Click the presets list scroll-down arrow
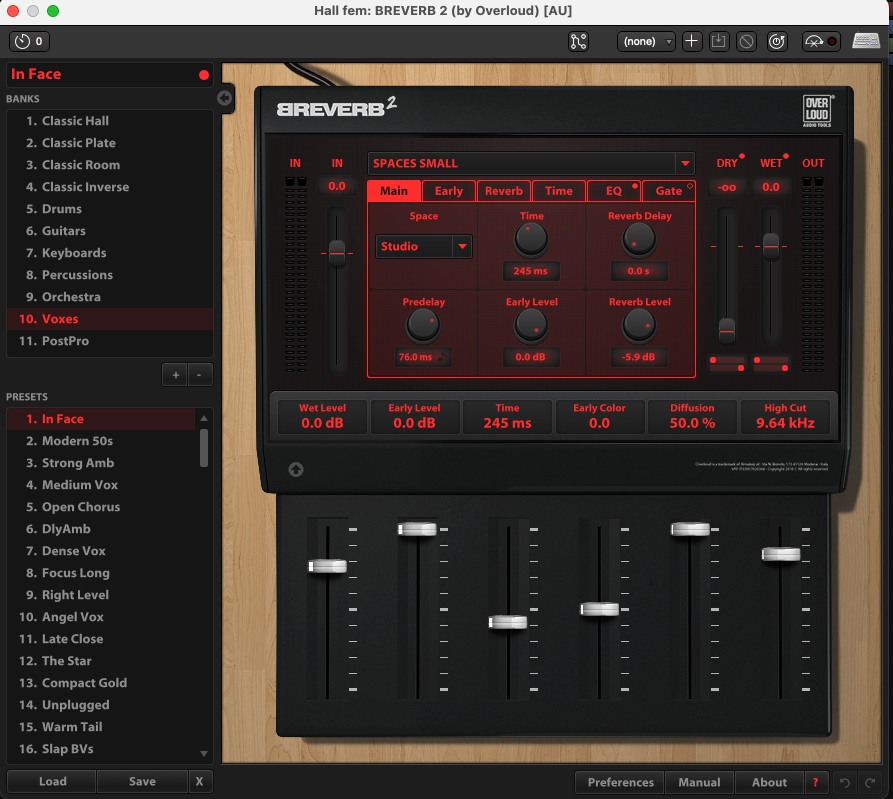Image resolution: width=893 pixels, height=799 pixels. point(204,753)
